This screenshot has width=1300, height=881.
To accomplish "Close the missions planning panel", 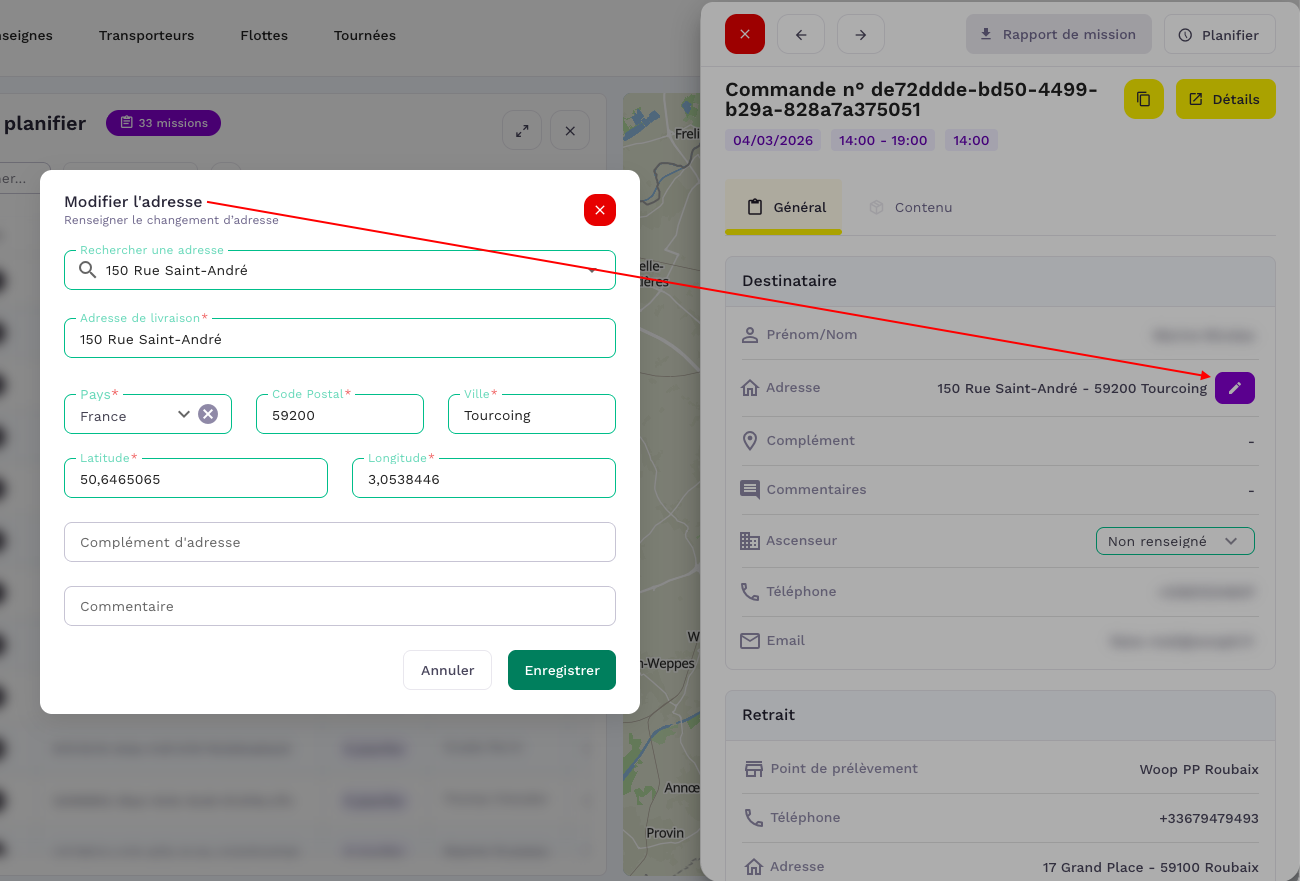I will pos(570,131).
